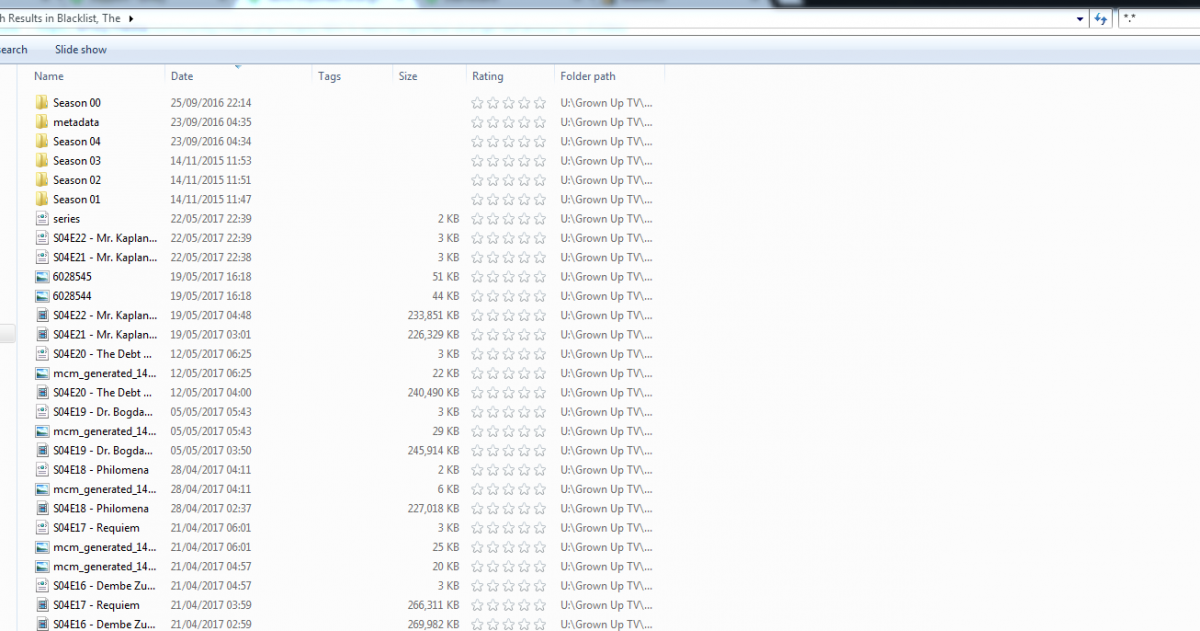The width and height of the screenshot is (1200, 631).
Task: Open the address bar history dropdown arrow
Action: (x=1080, y=19)
